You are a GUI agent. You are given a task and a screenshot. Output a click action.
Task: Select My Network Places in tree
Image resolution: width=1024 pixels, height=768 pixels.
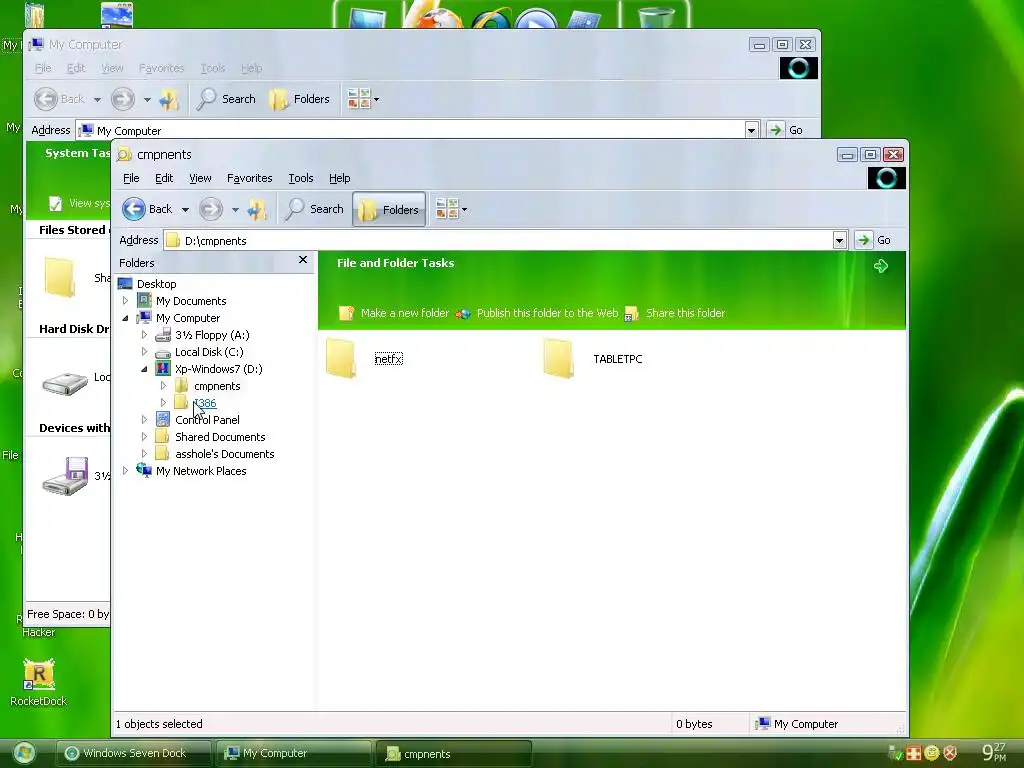click(x=200, y=471)
